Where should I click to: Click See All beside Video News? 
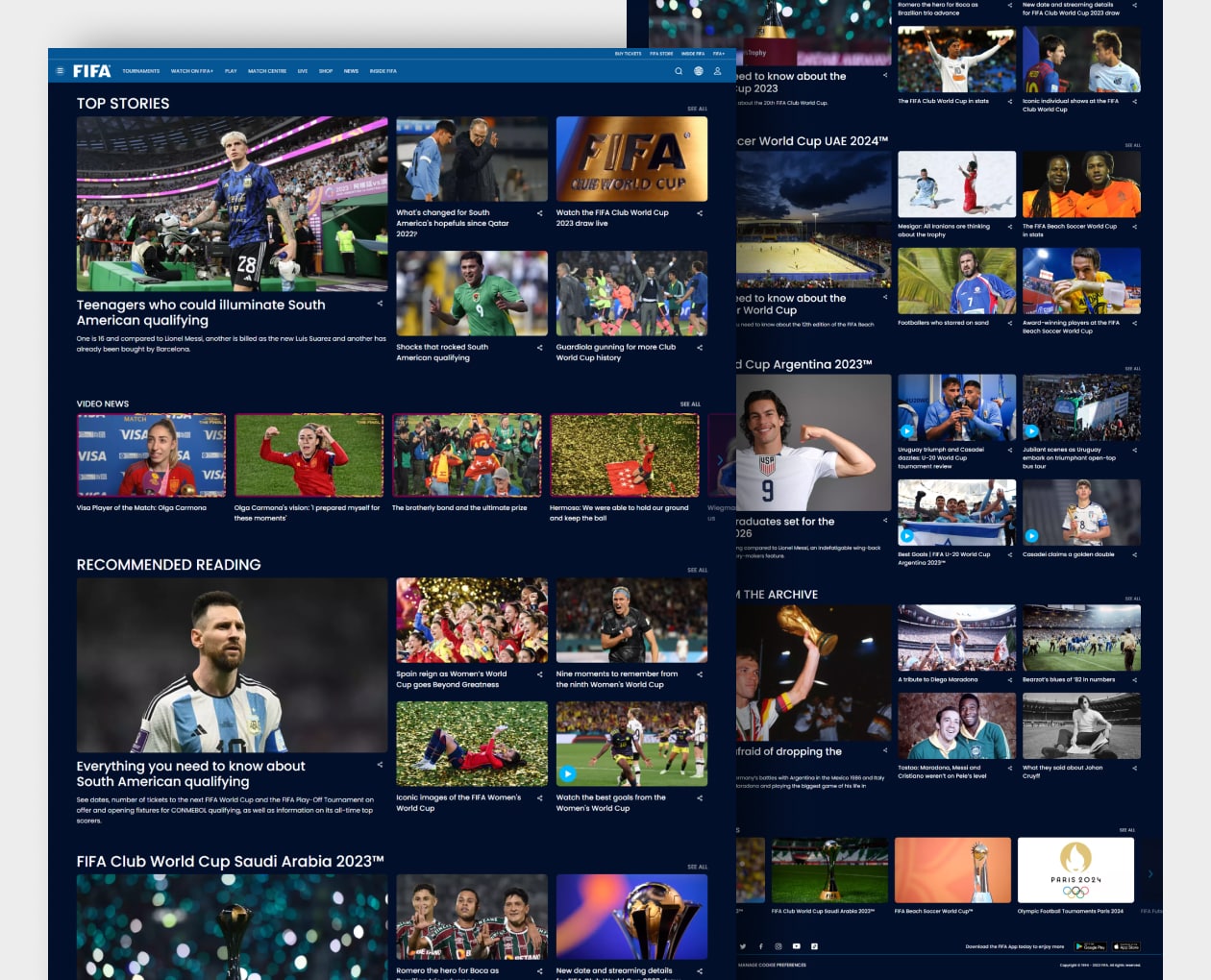(x=690, y=404)
